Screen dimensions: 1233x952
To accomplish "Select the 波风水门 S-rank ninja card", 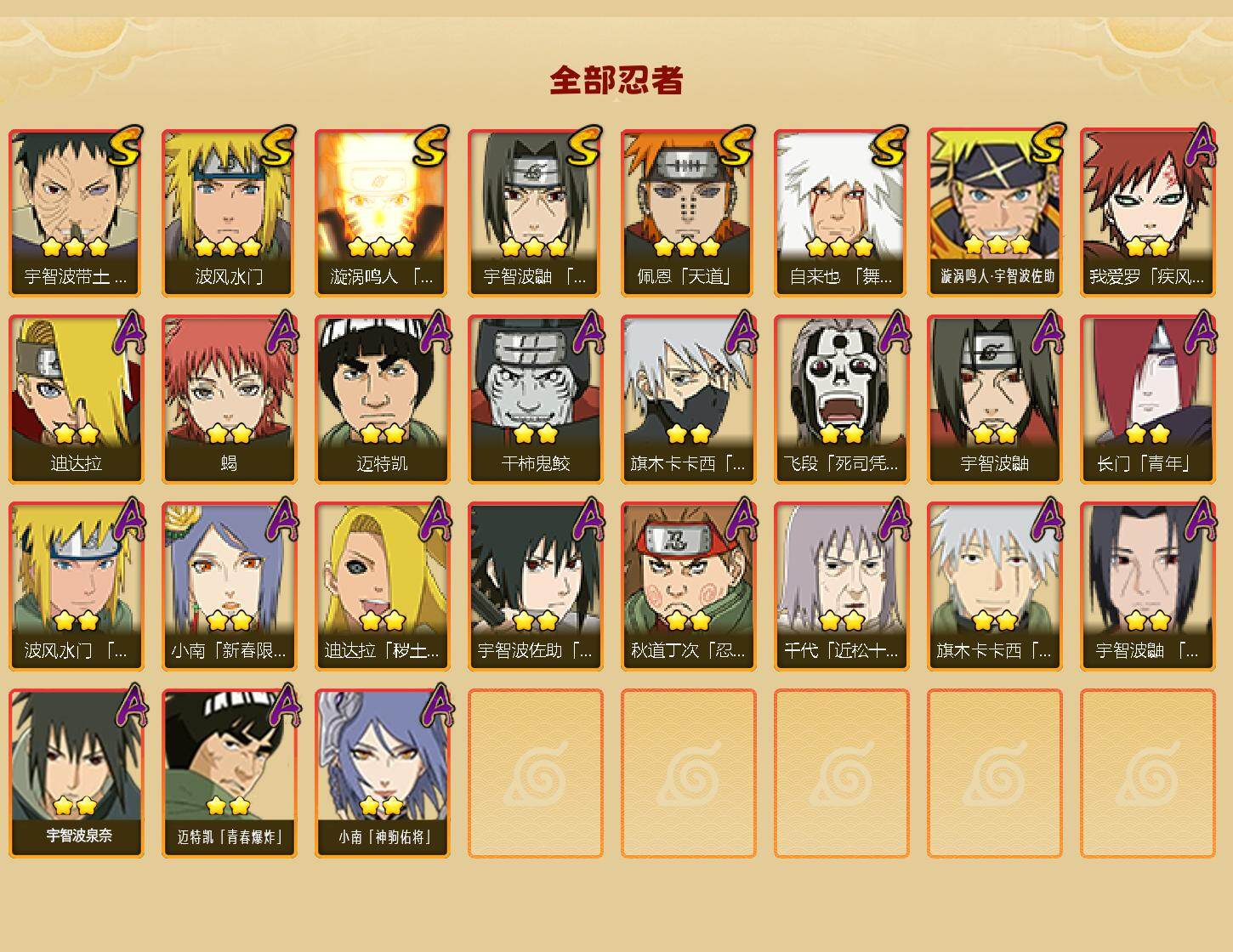I will pyautogui.click(x=229, y=212).
